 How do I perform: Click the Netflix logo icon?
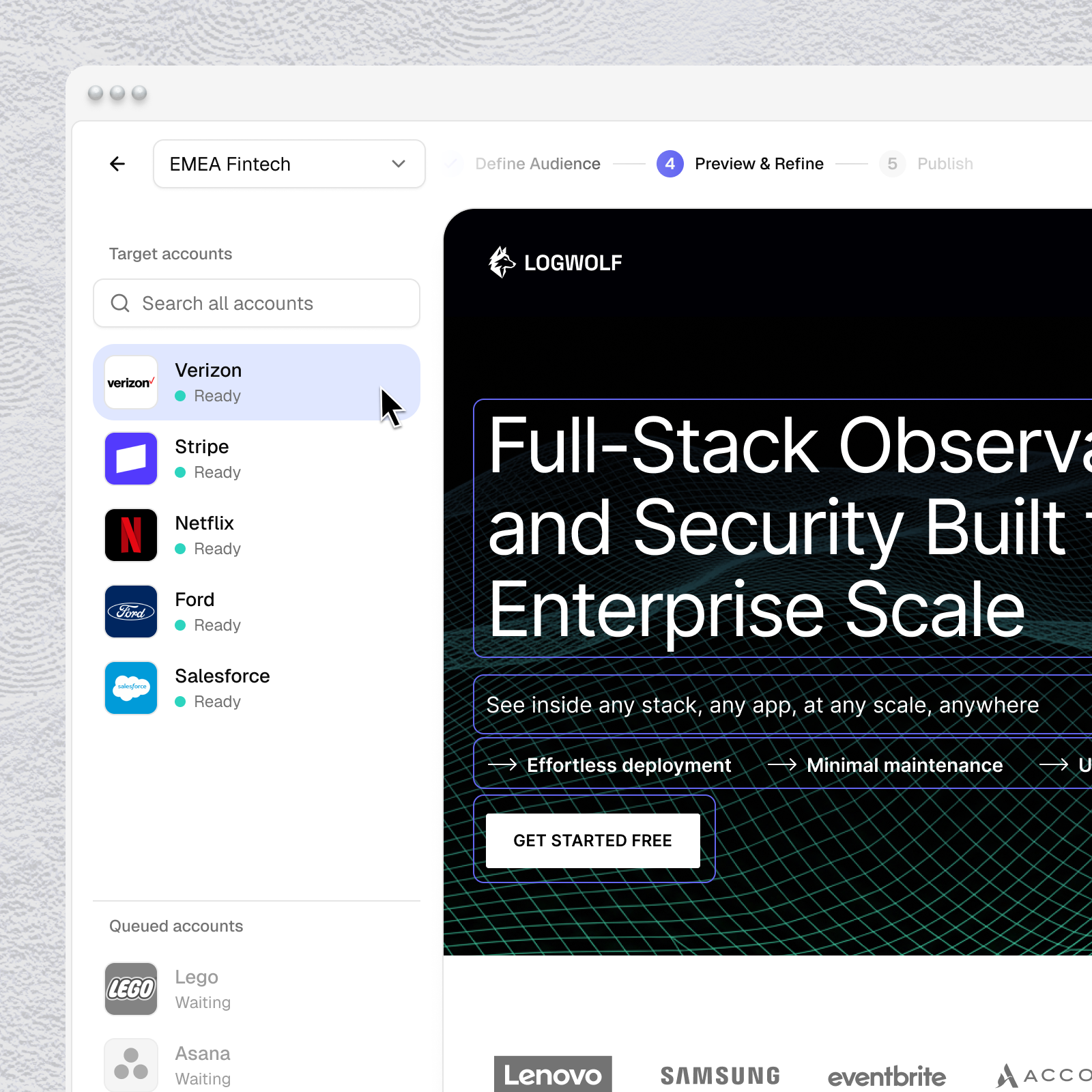coord(131,535)
